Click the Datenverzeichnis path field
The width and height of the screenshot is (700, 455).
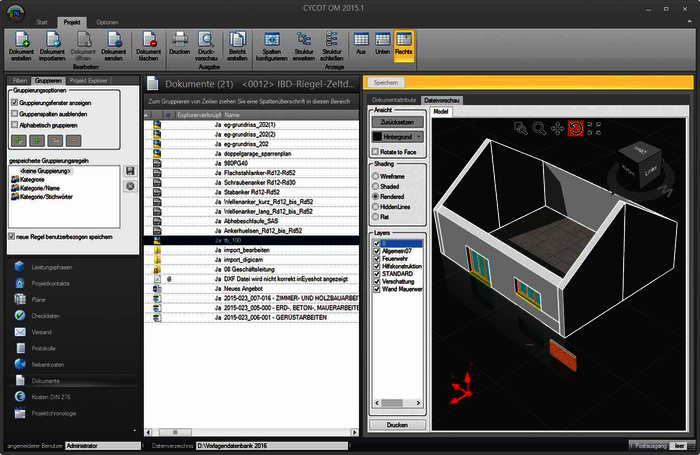(x=272, y=446)
